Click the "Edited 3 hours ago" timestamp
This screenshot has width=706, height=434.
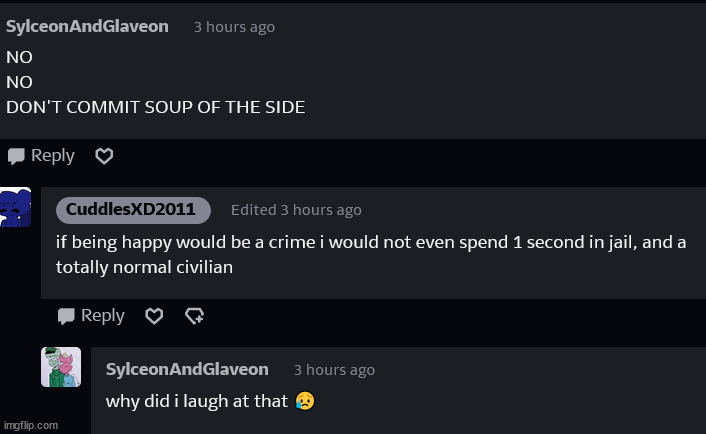point(296,210)
